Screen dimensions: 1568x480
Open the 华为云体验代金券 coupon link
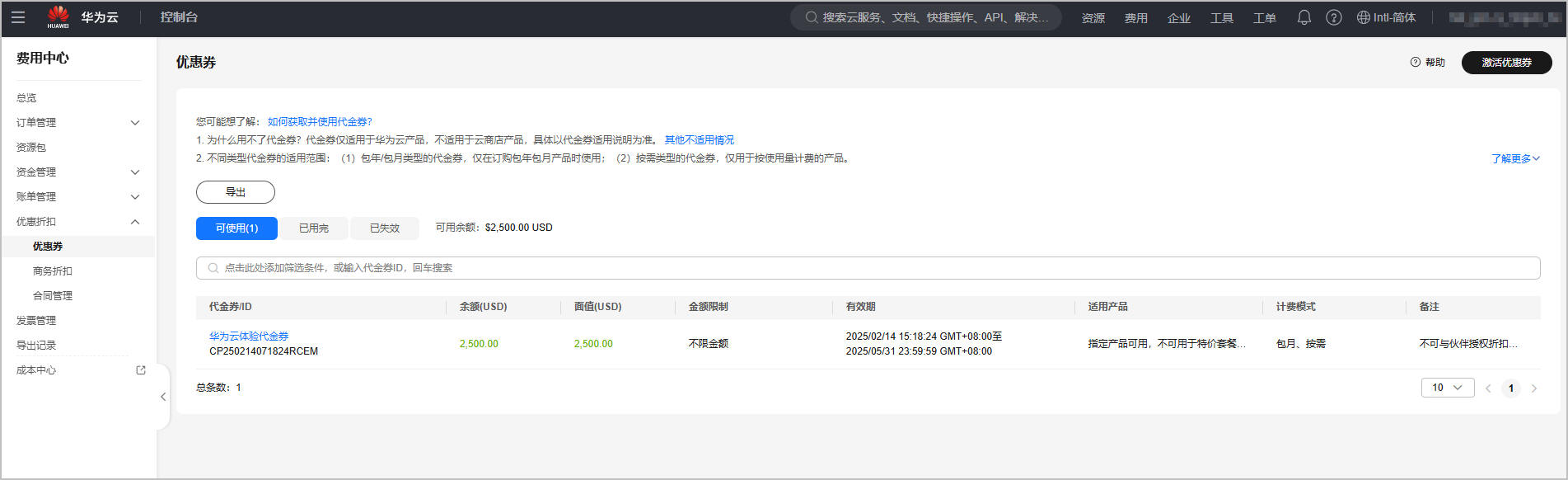(249, 336)
